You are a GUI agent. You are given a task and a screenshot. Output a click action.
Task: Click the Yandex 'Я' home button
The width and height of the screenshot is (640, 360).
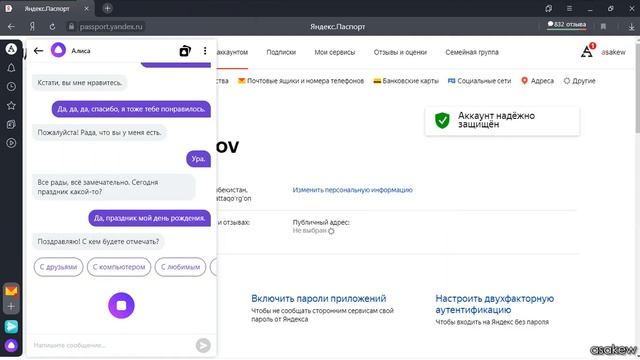point(32,27)
